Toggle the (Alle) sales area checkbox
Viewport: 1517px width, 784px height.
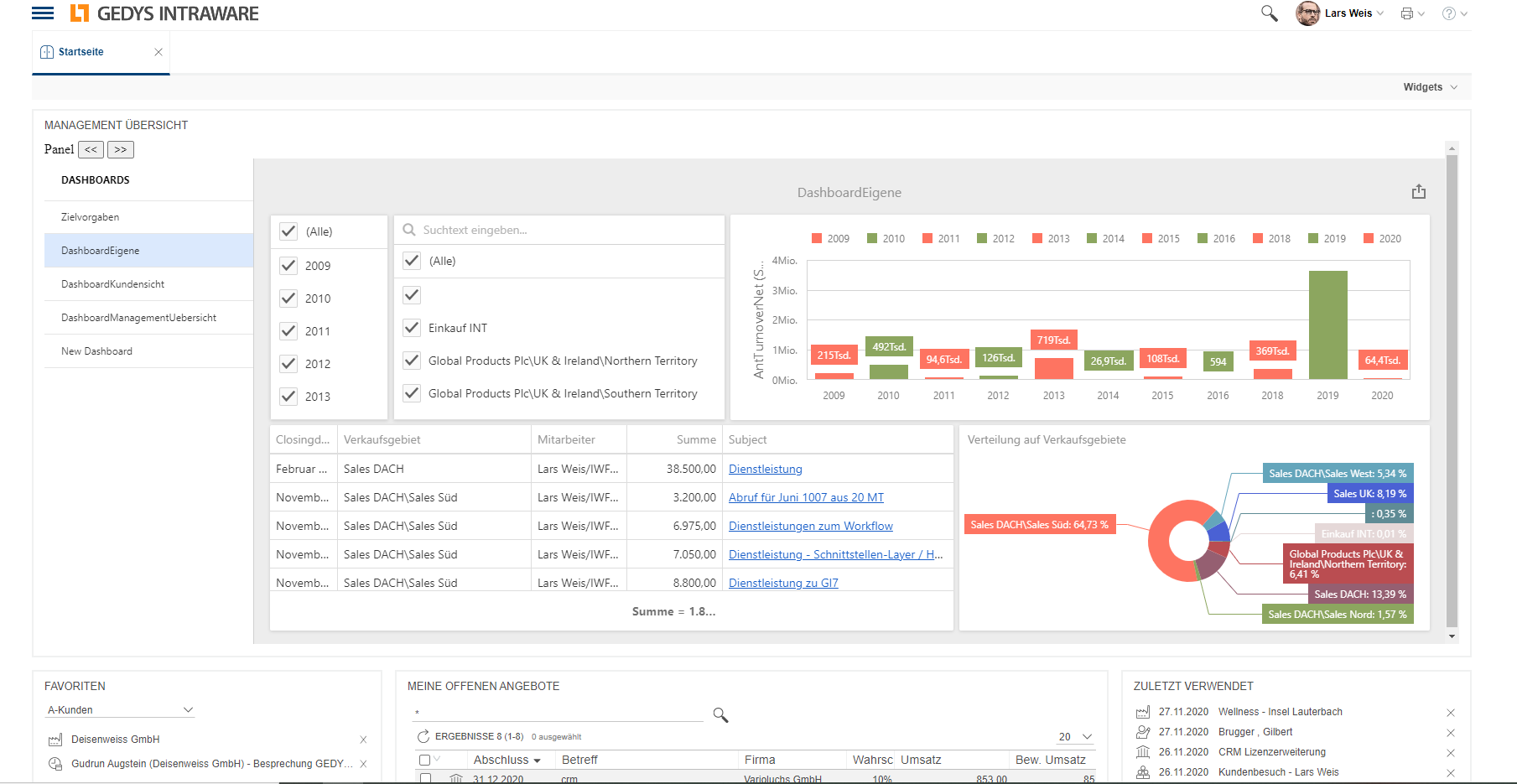(x=412, y=261)
